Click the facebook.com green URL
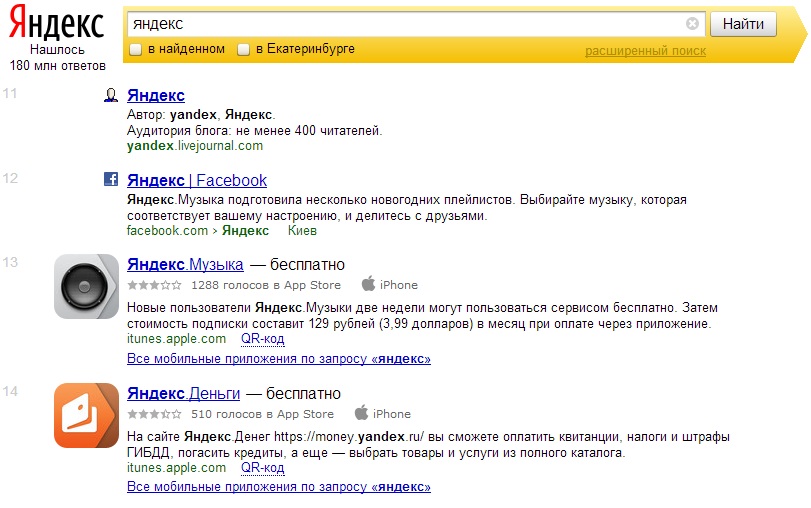 pos(167,231)
